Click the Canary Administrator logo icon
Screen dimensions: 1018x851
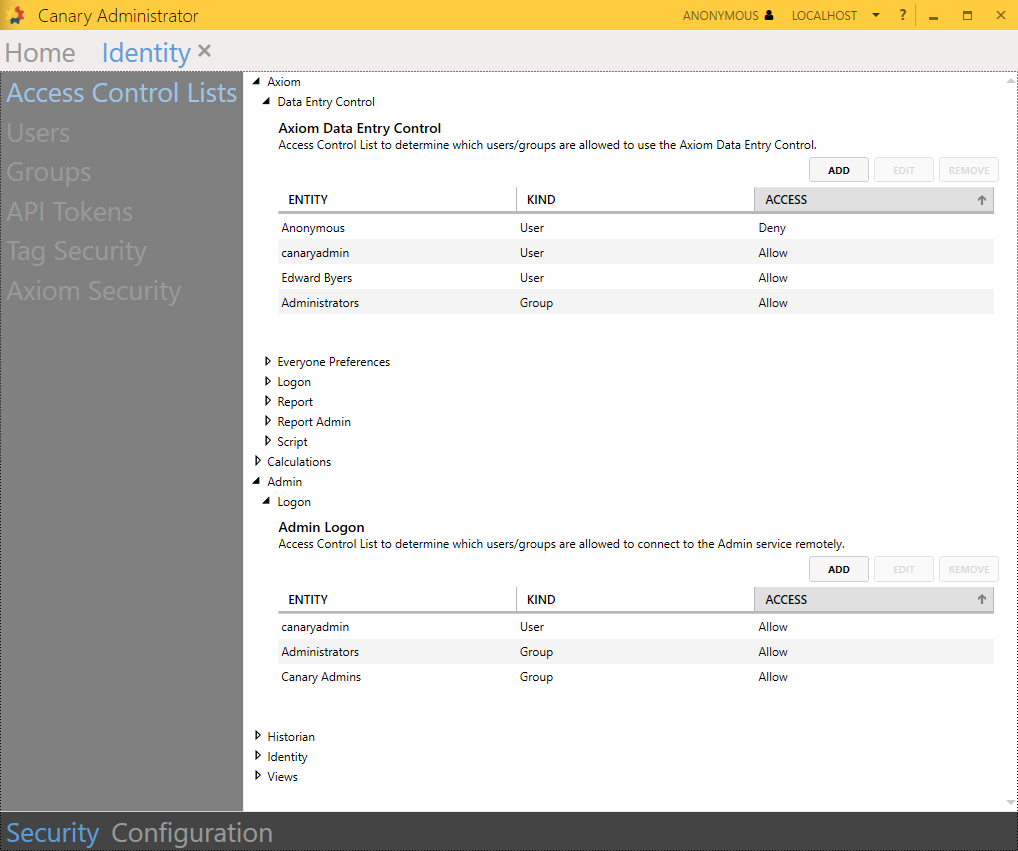(x=16, y=15)
